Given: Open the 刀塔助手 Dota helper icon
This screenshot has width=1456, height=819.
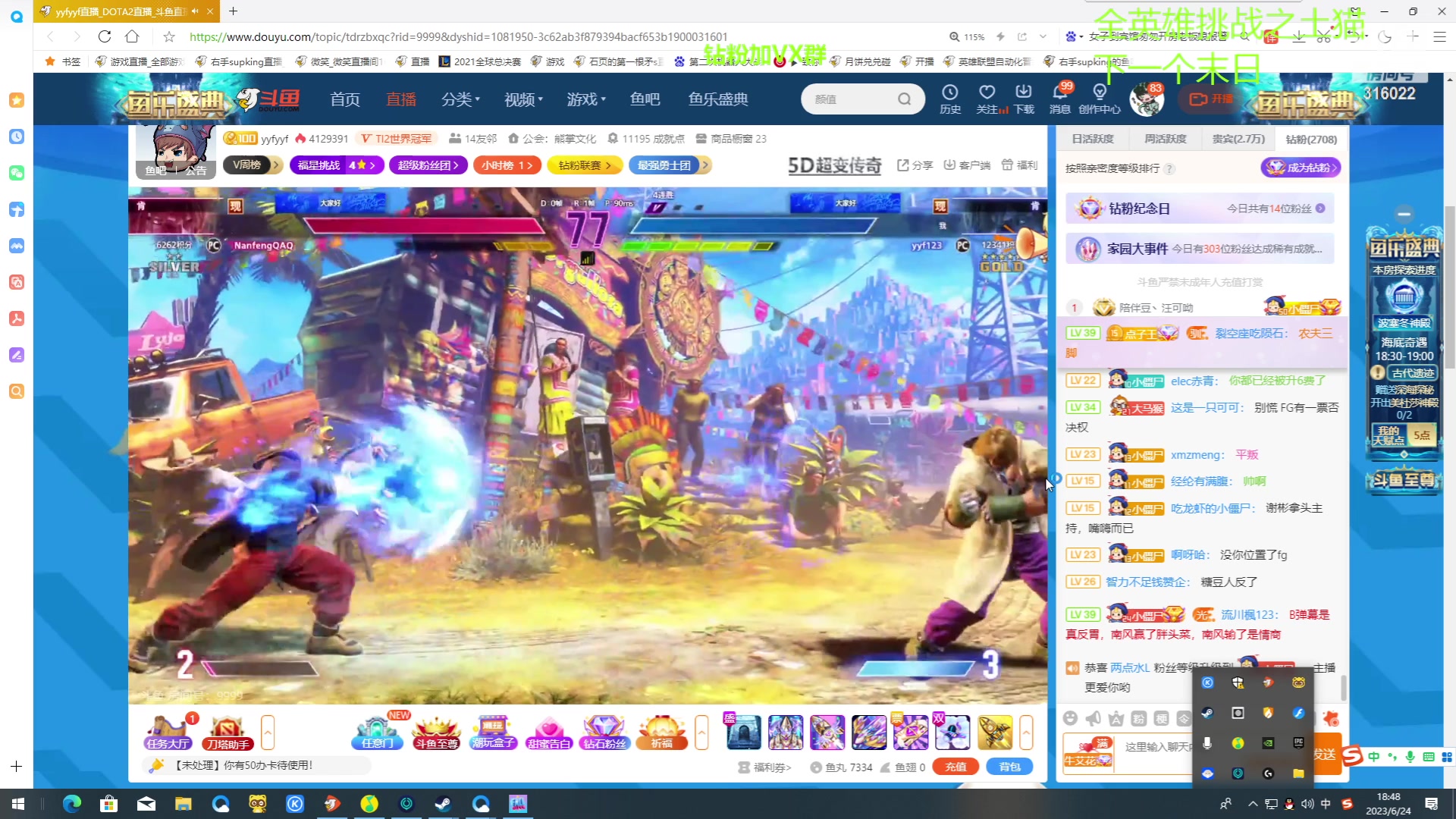Looking at the screenshot, I should [x=227, y=733].
